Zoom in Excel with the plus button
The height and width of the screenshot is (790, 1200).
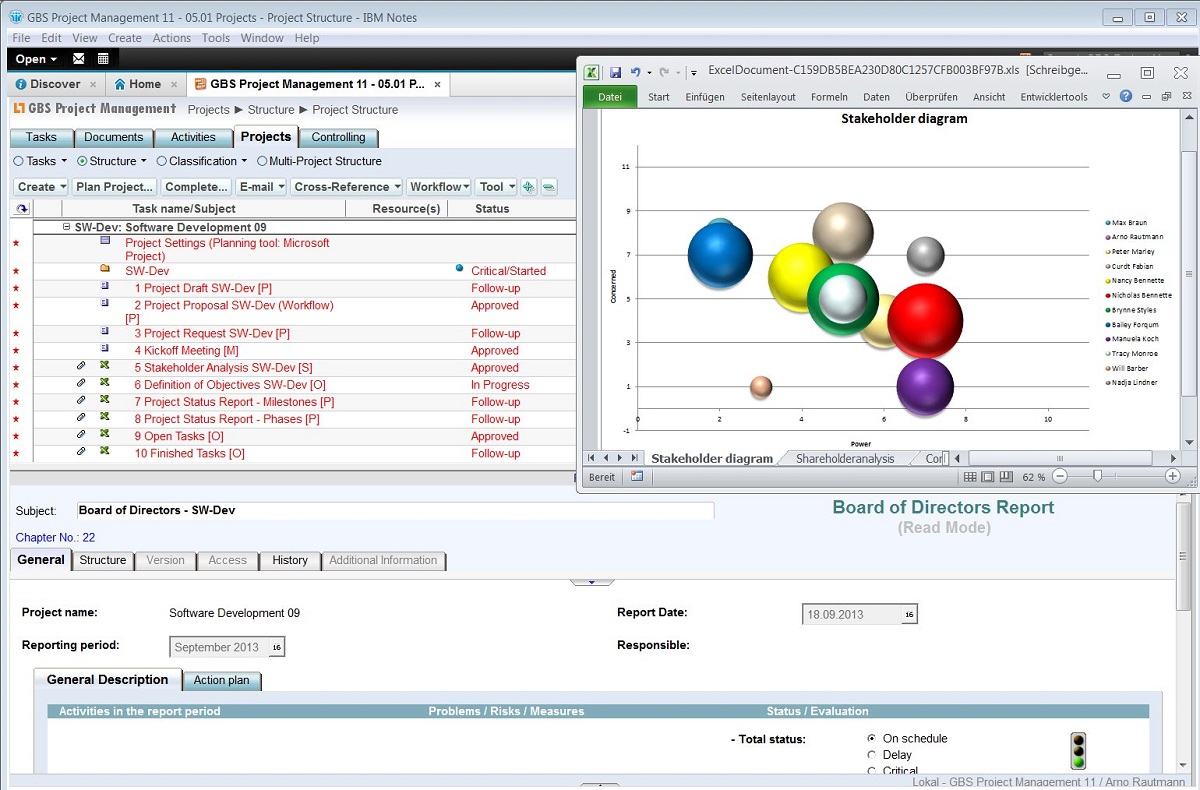pos(1174,477)
